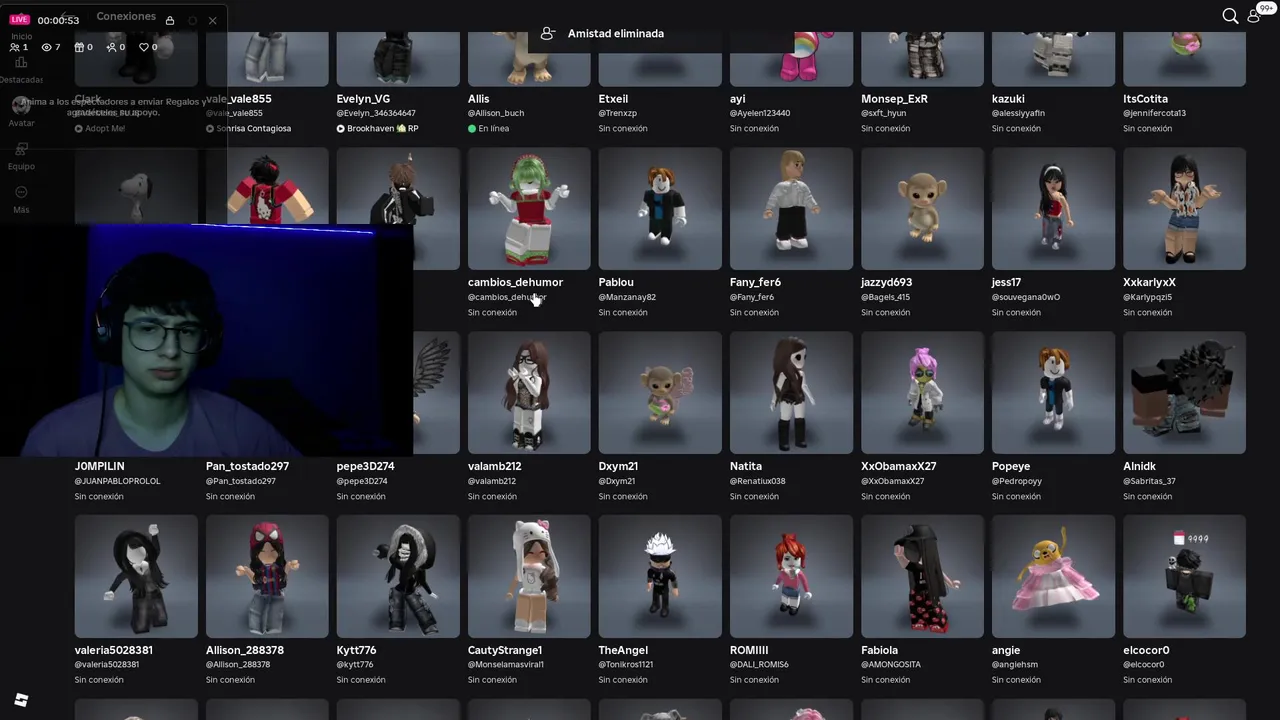Open the search magnifier icon
The image size is (1280, 720).
click(1230, 16)
